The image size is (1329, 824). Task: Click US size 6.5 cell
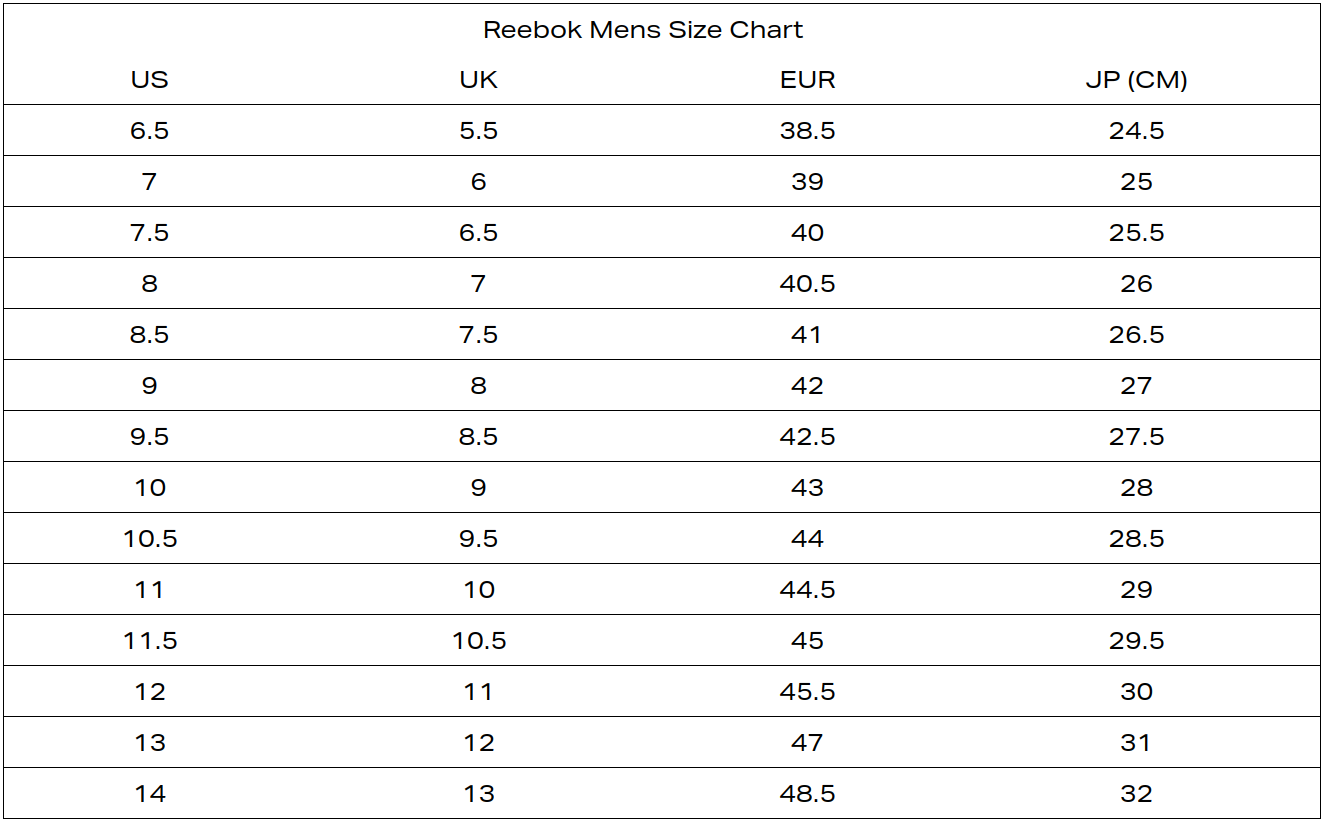[150, 131]
